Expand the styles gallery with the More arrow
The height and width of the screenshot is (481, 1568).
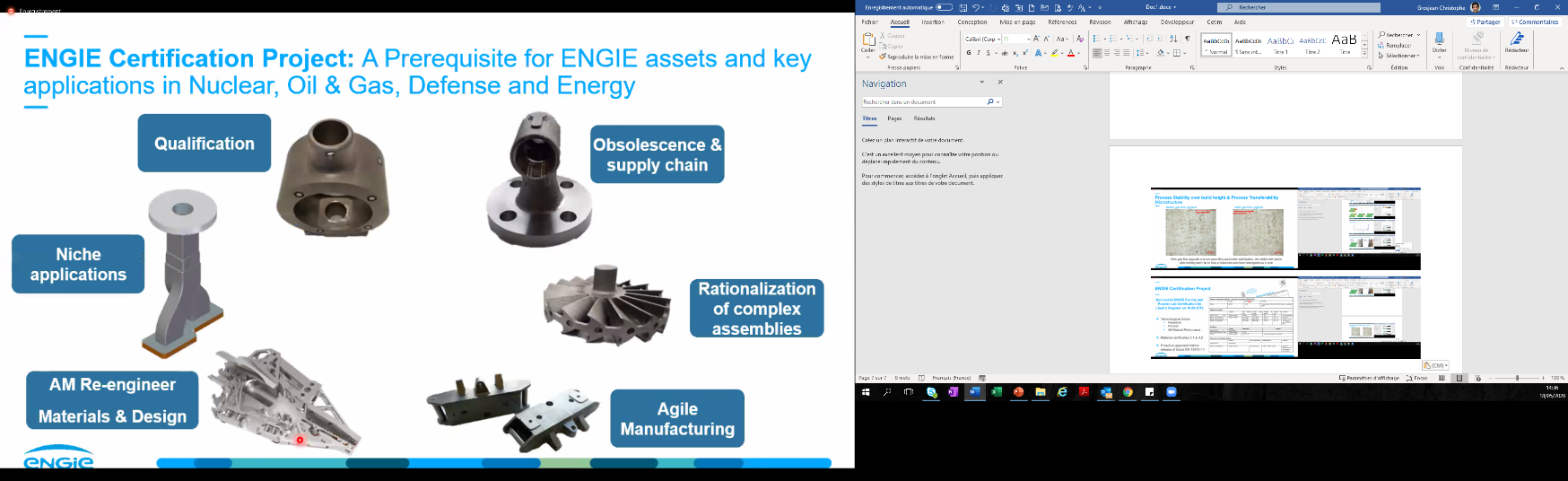coord(1364,53)
